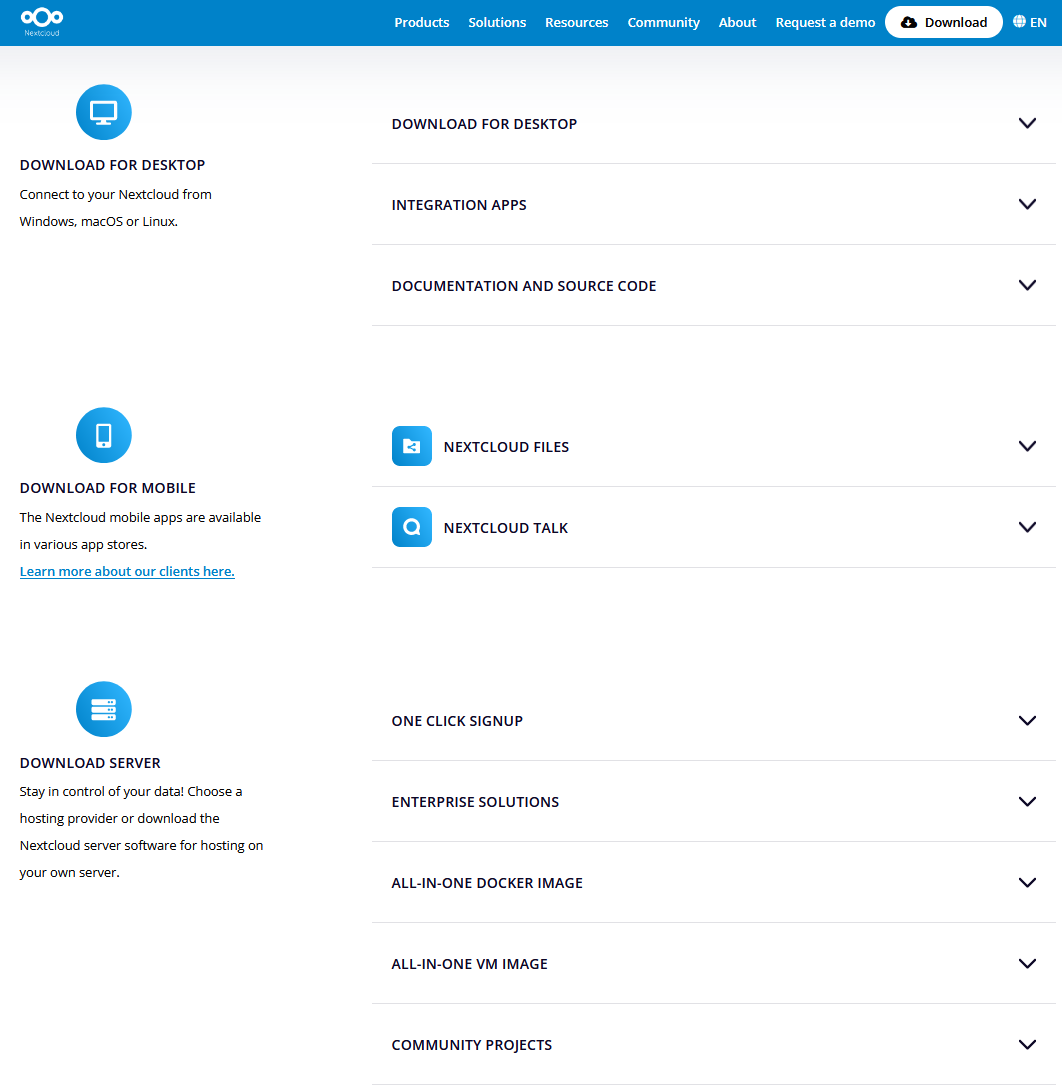Click Integration Apps accordion title

coord(459,205)
